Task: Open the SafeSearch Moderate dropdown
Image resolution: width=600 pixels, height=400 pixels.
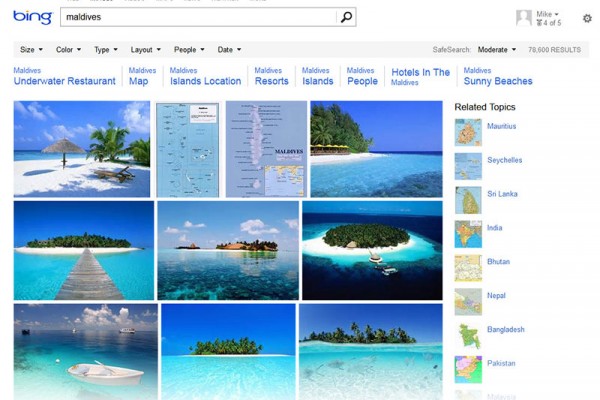Action: [x=497, y=49]
